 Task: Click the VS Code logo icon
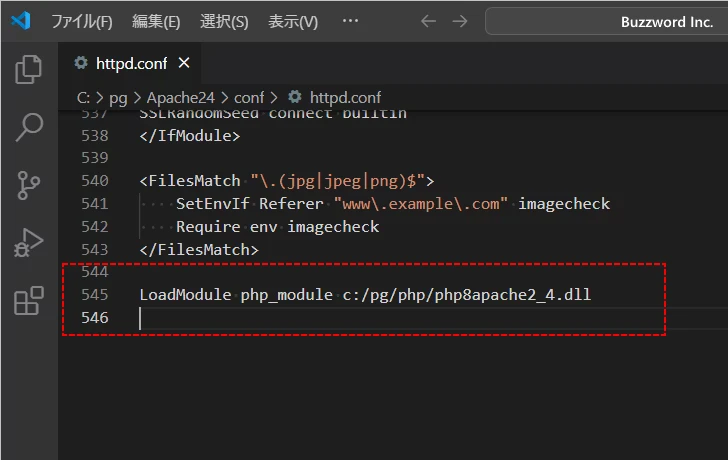click(21, 21)
